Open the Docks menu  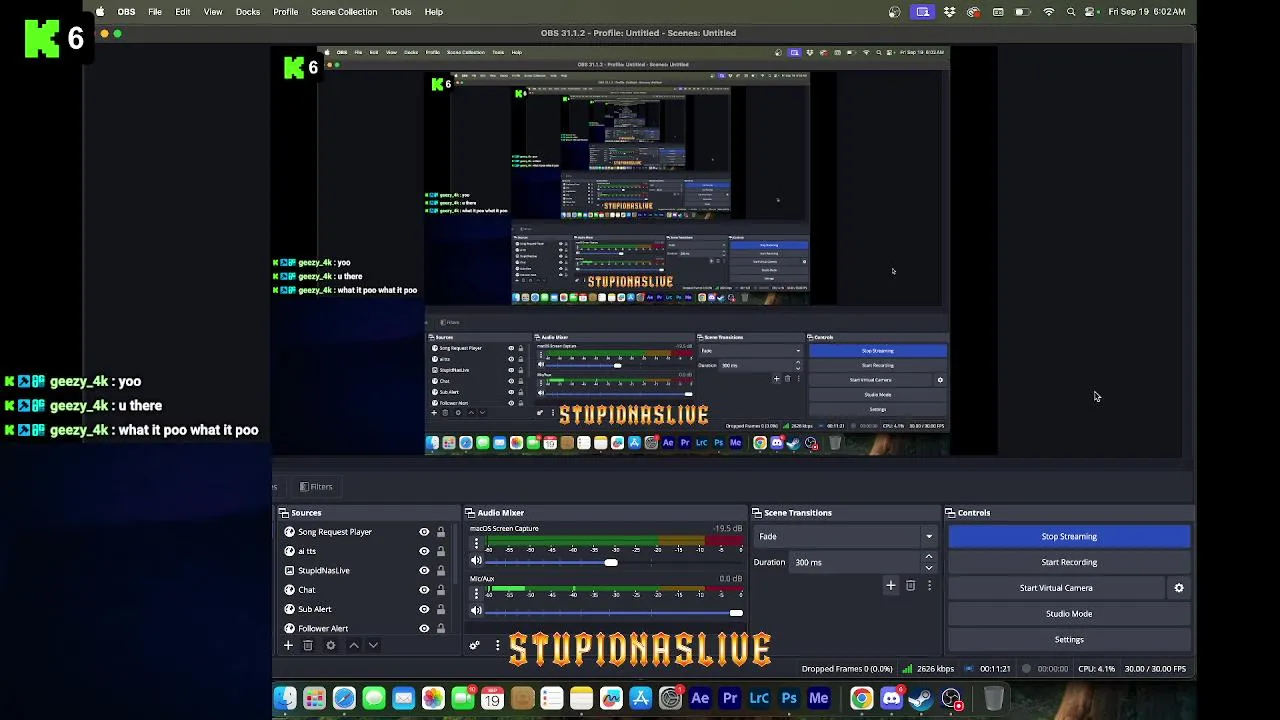click(x=248, y=12)
